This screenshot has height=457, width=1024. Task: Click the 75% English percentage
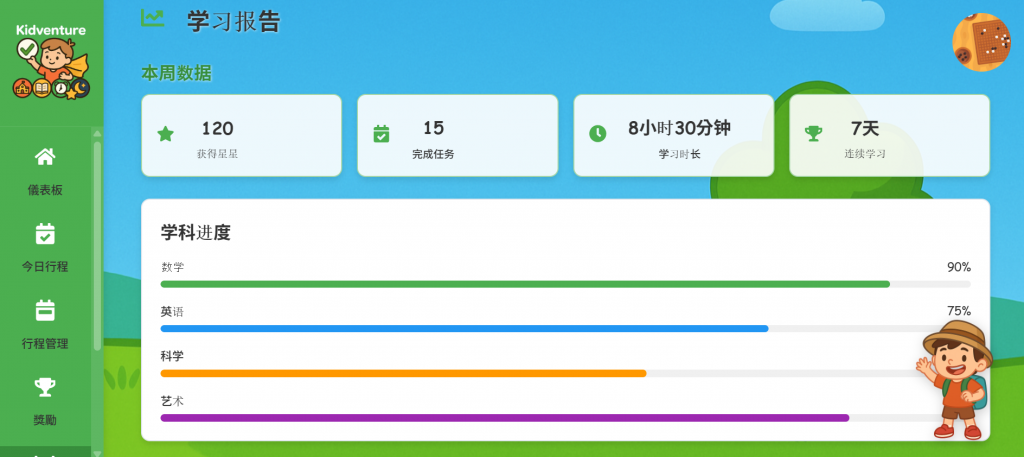(x=959, y=311)
